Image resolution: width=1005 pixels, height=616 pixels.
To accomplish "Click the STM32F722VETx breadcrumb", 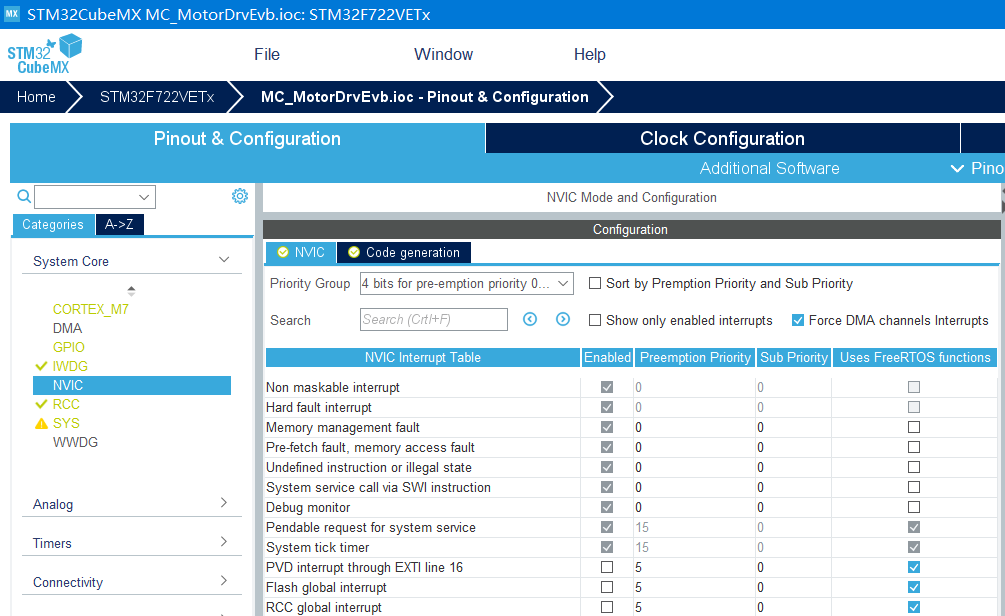I will 157,97.
